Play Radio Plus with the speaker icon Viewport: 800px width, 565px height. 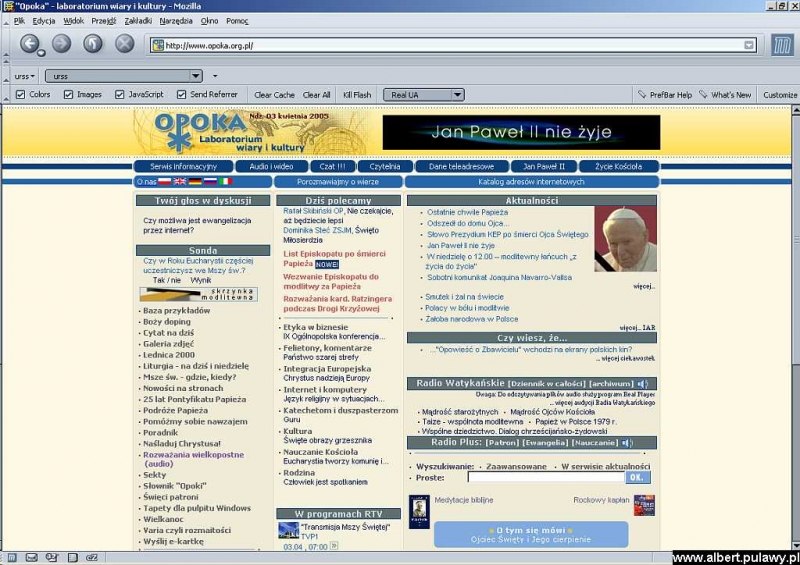pos(627,443)
